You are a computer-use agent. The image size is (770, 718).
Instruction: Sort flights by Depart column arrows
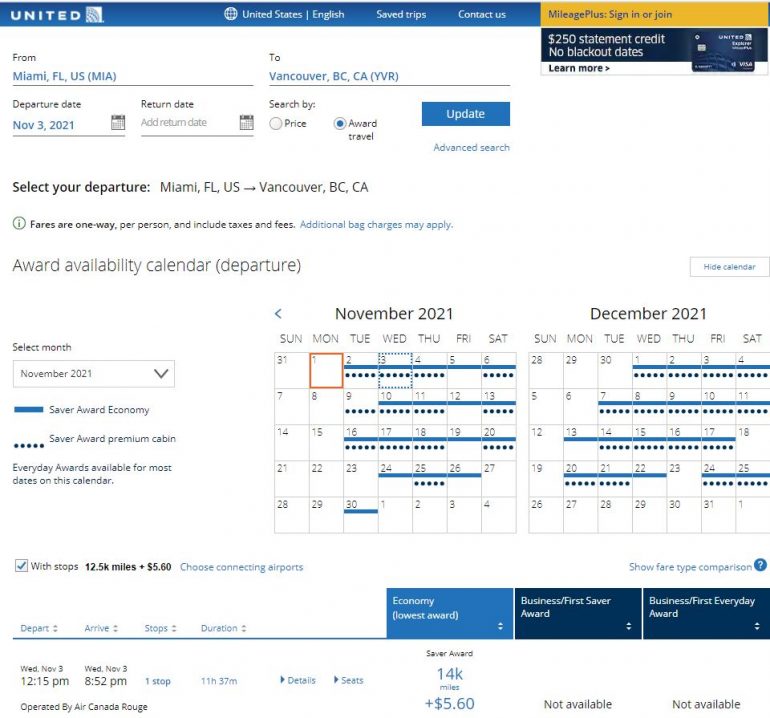pyautogui.click(x=54, y=629)
